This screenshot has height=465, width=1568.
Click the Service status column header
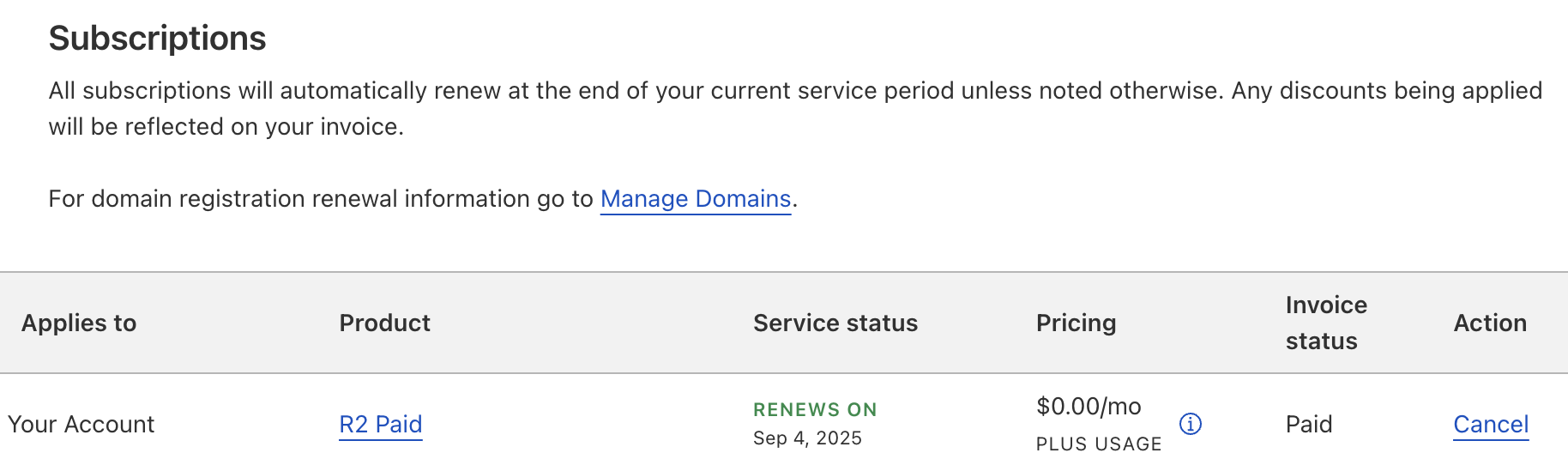pyautogui.click(x=835, y=323)
